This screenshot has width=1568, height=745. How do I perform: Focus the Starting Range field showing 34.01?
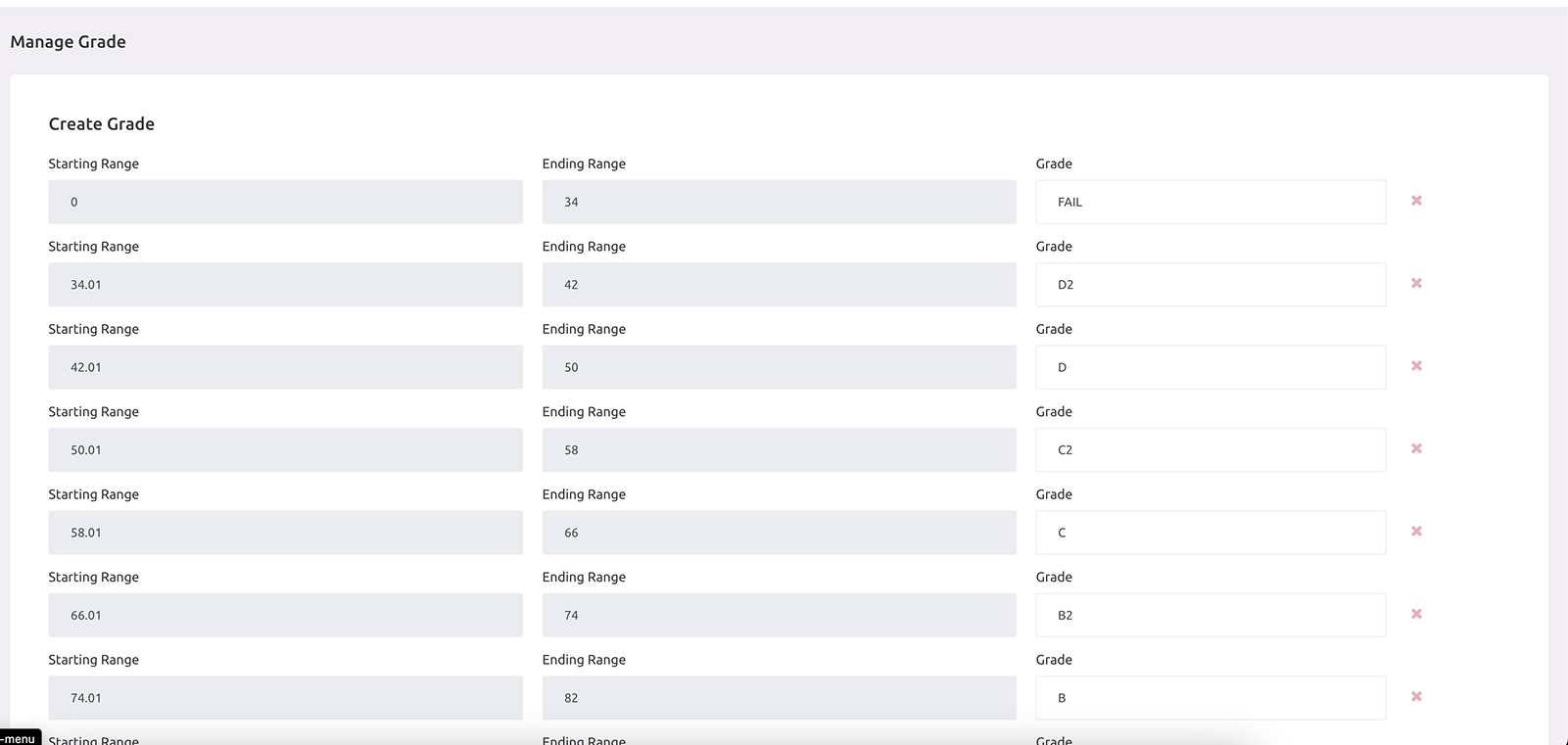pyautogui.click(x=285, y=285)
